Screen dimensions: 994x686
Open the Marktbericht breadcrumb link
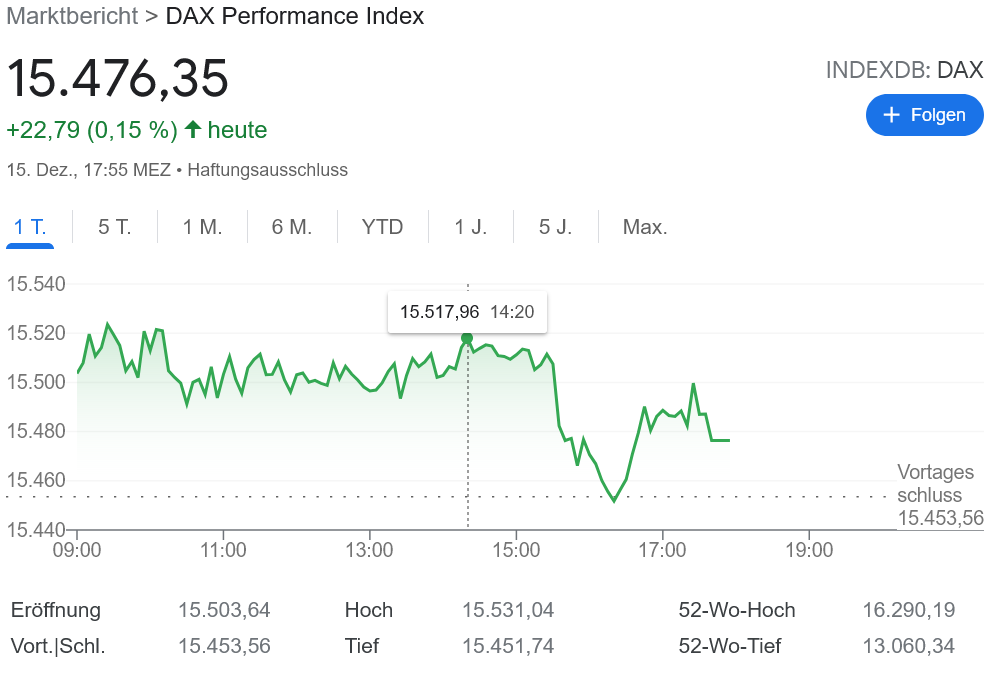pos(72,16)
